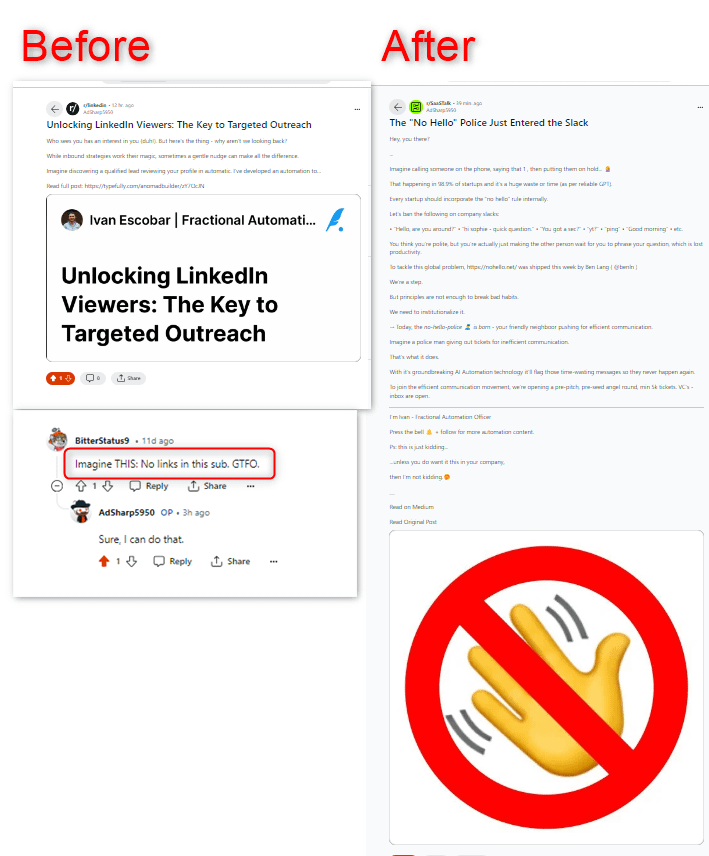The image size is (709, 856).
Task: Open comments on LinkedIn Viewers post
Action: [x=93, y=378]
